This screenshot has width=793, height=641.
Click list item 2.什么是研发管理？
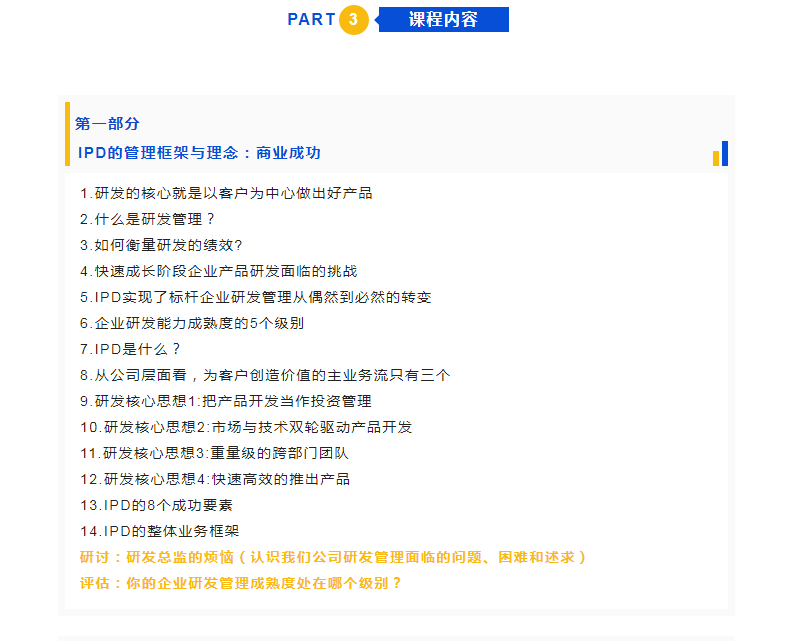(148, 219)
